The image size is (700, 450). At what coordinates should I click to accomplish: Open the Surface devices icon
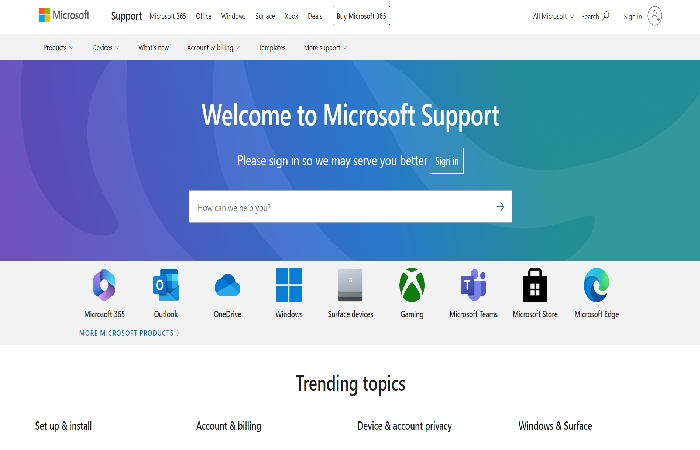pos(350,285)
